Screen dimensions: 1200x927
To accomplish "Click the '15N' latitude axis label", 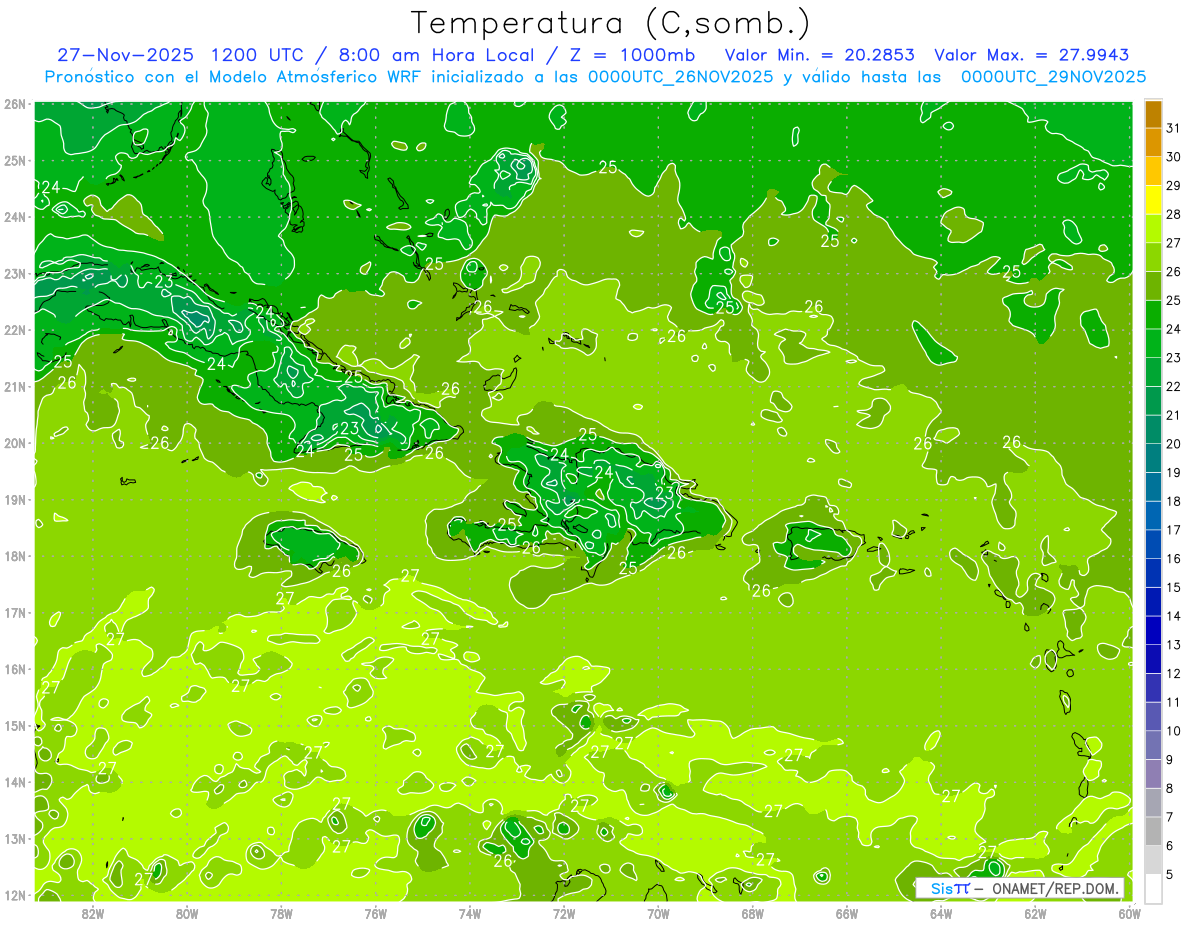I will coord(15,725).
